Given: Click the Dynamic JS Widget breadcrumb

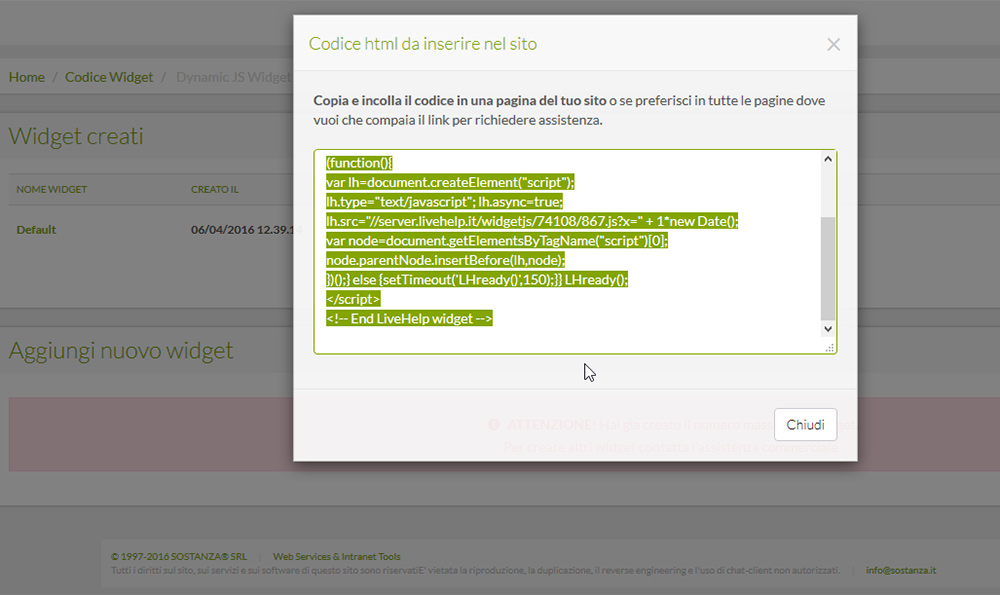Looking at the screenshot, I should point(233,77).
